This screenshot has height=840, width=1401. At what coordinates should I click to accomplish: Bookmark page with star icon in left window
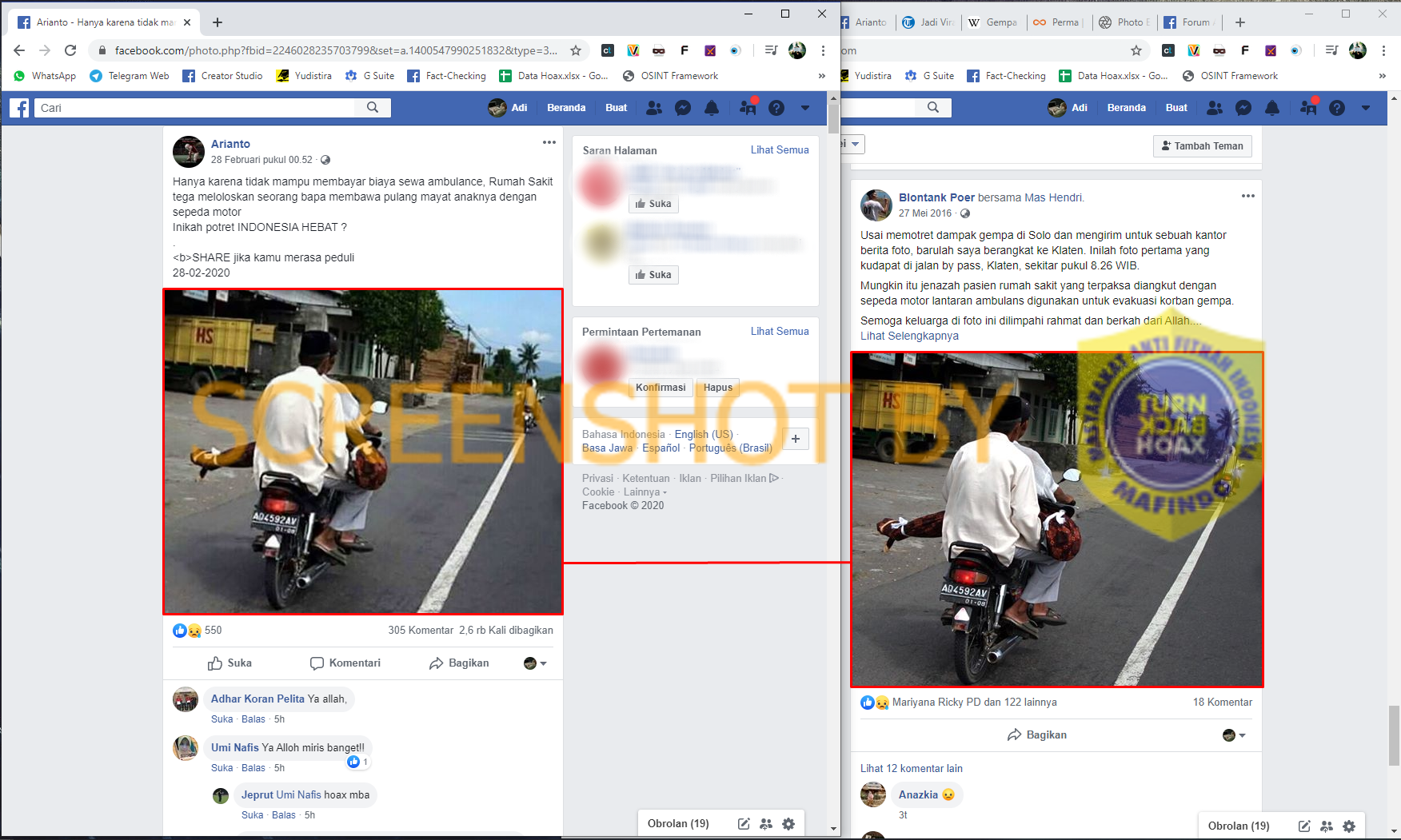576,50
